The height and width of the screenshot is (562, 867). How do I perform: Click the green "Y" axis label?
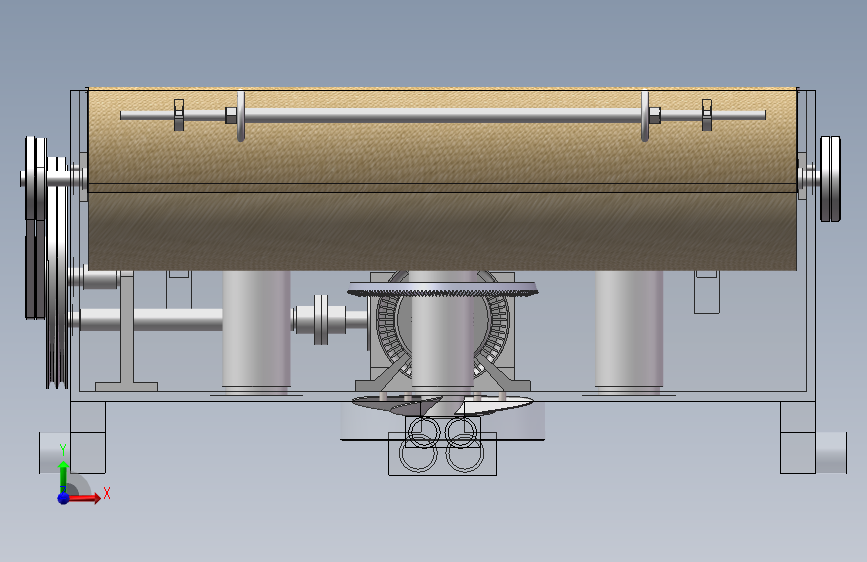coord(63,450)
